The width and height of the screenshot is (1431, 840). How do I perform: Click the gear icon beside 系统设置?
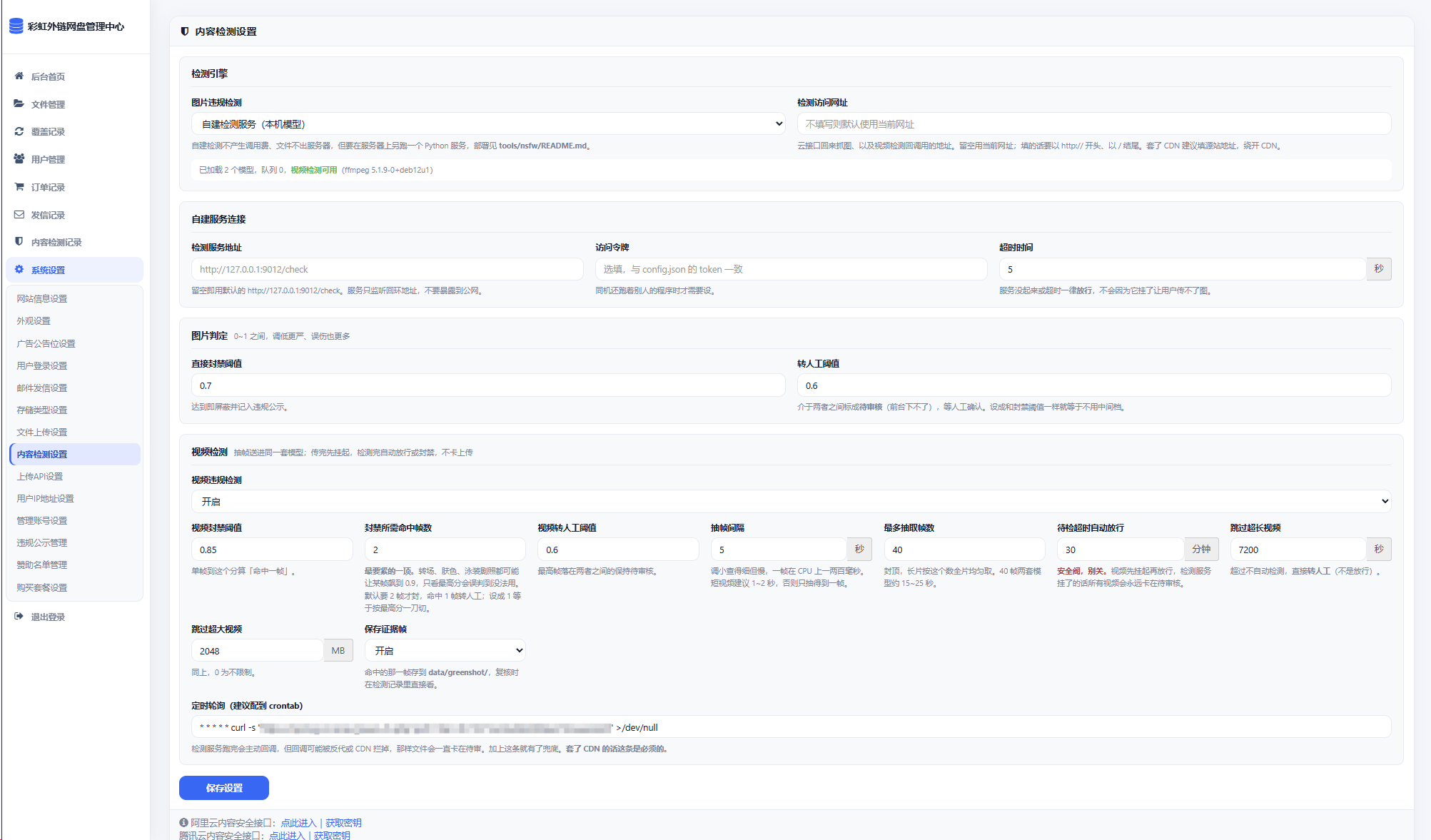(x=19, y=269)
